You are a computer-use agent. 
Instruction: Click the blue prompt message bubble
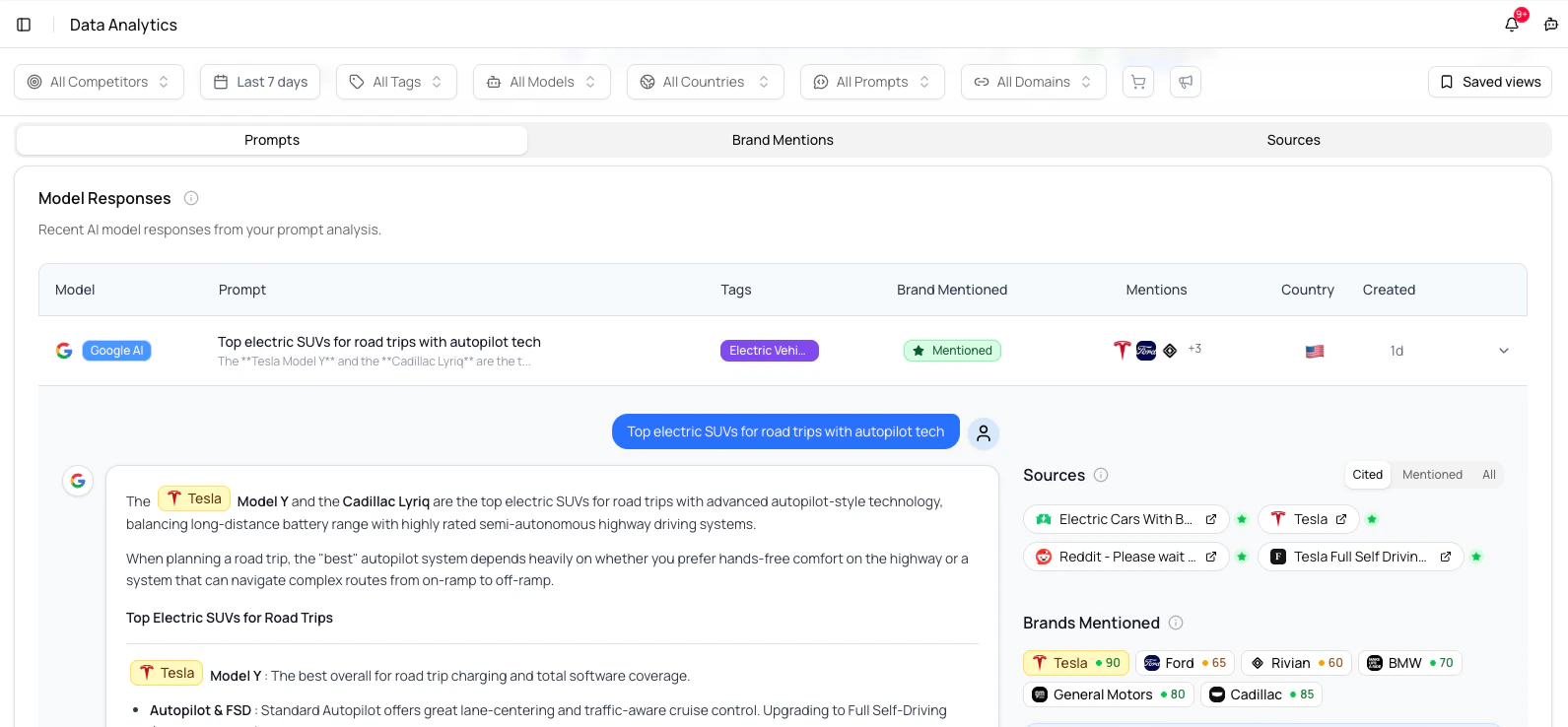(785, 431)
